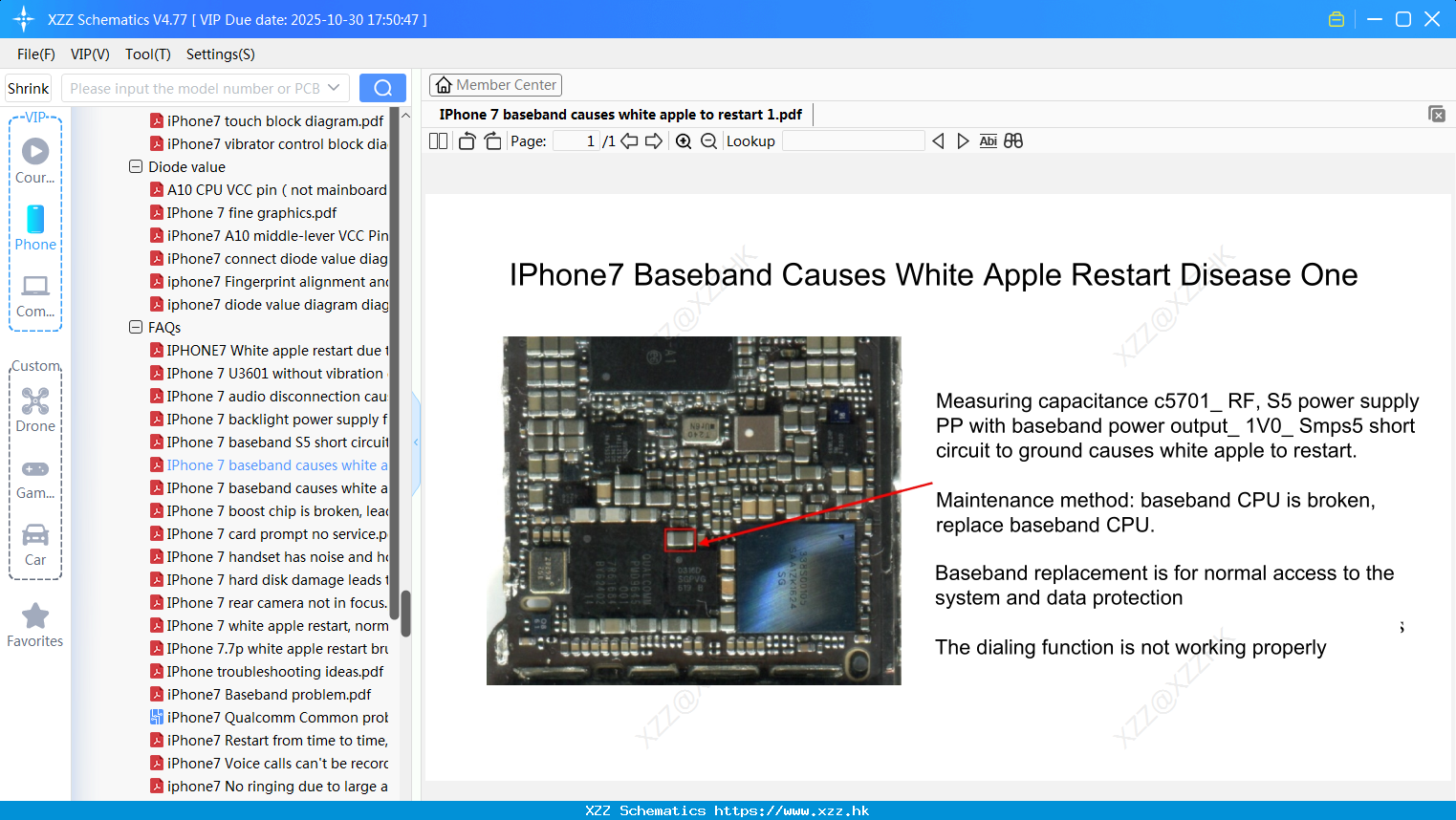
Task: Open IPhone 7 rear camera not in focus
Action: [x=269, y=602]
